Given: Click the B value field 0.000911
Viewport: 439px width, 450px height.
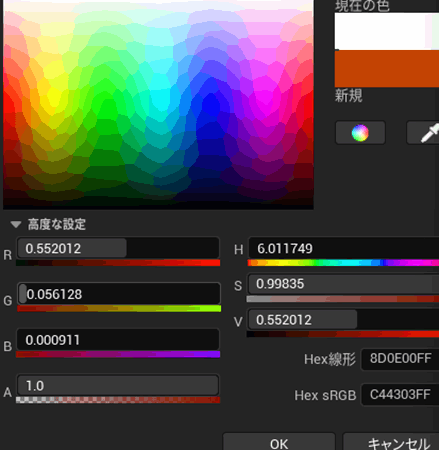Looking at the screenshot, I should click(118, 340).
